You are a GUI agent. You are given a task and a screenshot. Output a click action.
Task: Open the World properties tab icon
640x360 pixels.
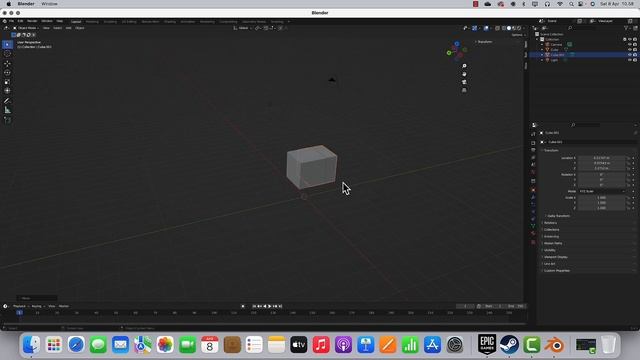pos(533,172)
